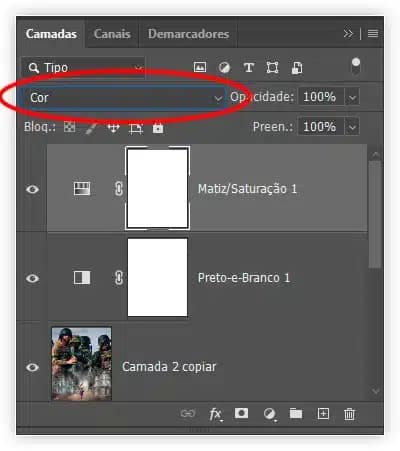Viewport: 400px width, 451px height.
Task: Add a layer mask
Action: tap(241, 413)
